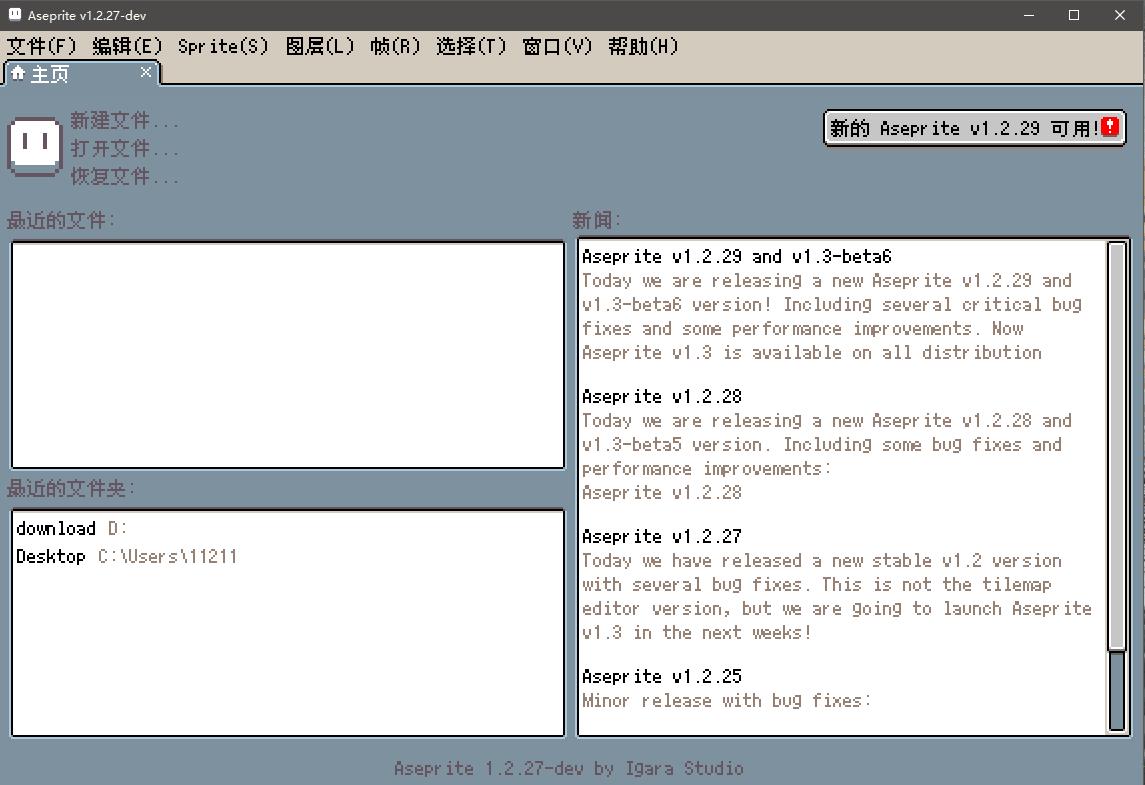Click the home icon on the 主页 tab
The image size is (1145, 785).
[x=18, y=74]
